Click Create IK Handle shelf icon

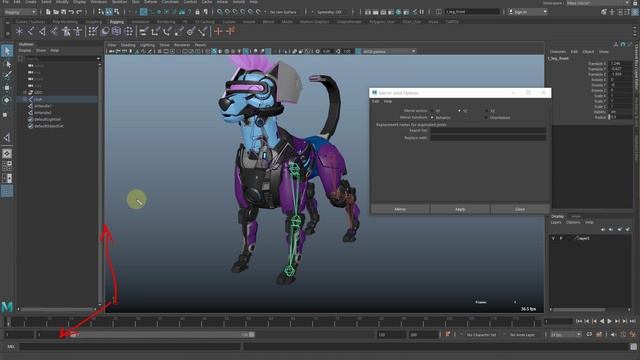(42, 31)
